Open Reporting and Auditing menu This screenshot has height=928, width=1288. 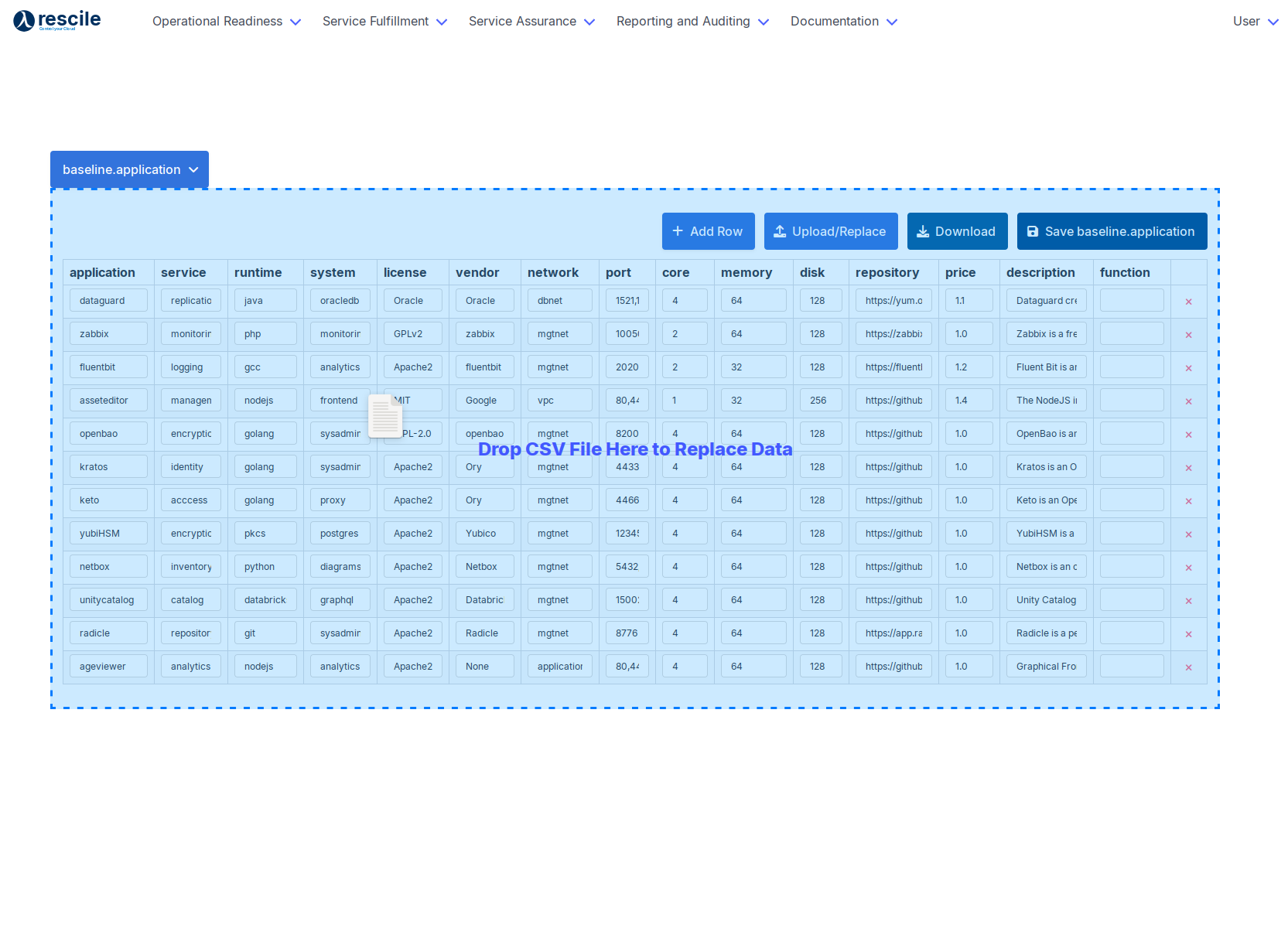(x=692, y=22)
